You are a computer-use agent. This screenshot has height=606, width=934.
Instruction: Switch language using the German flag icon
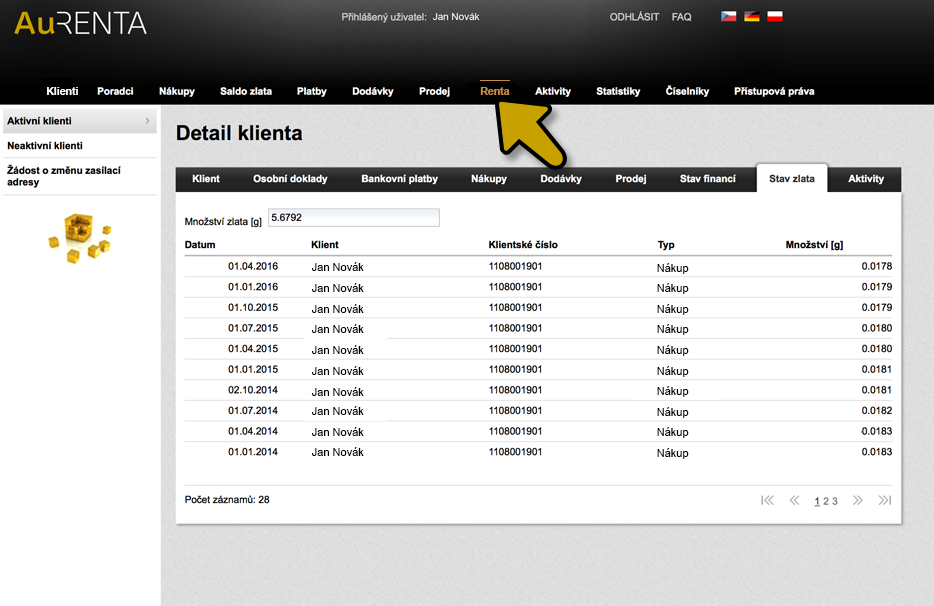752,17
